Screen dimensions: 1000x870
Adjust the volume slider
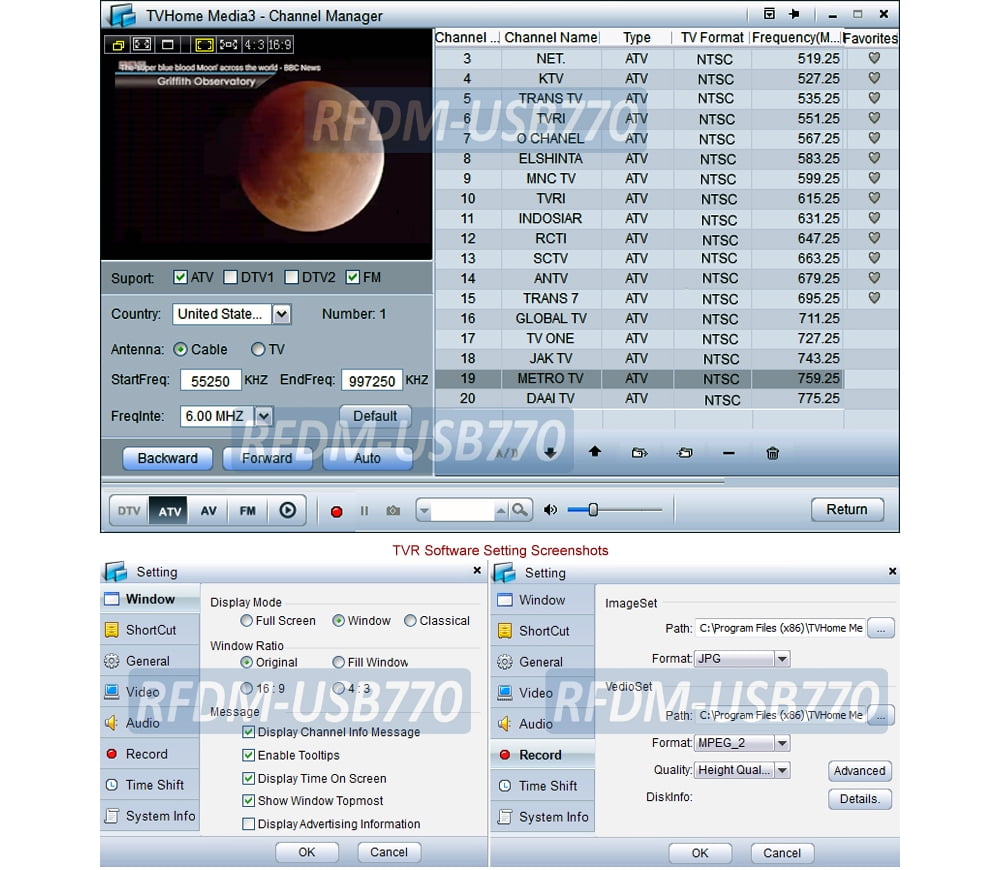tap(593, 510)
